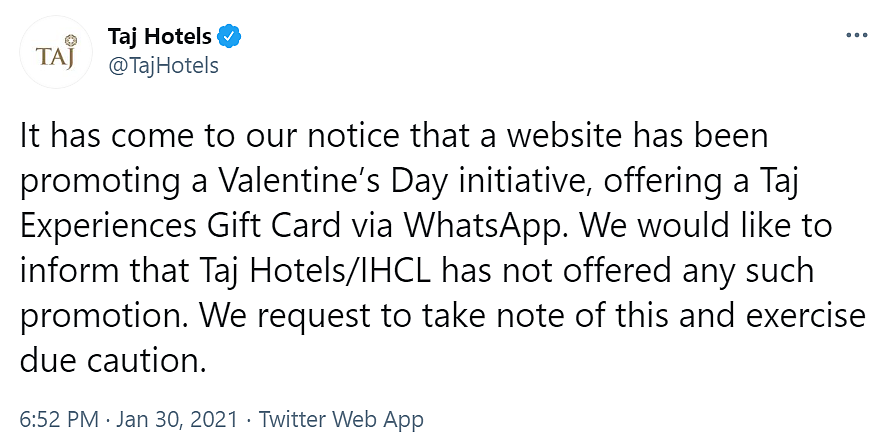Open the tweet's more options ellipsis menu
The height and width of the screenshot is (445, 893).
coord(857,36)
